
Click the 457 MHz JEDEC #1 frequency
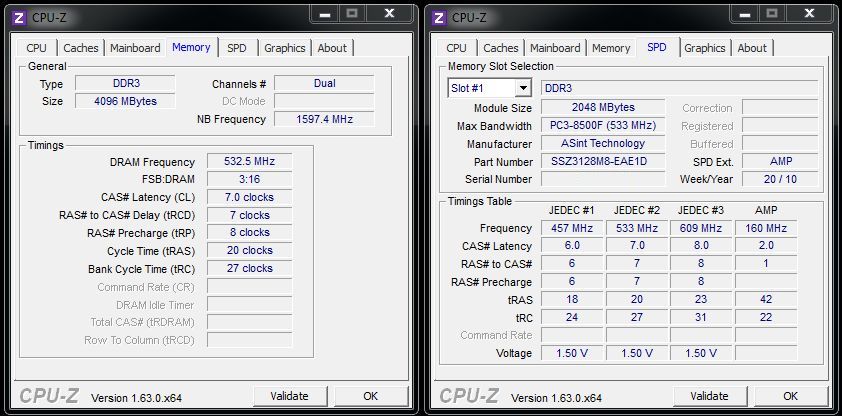point(572,228)
